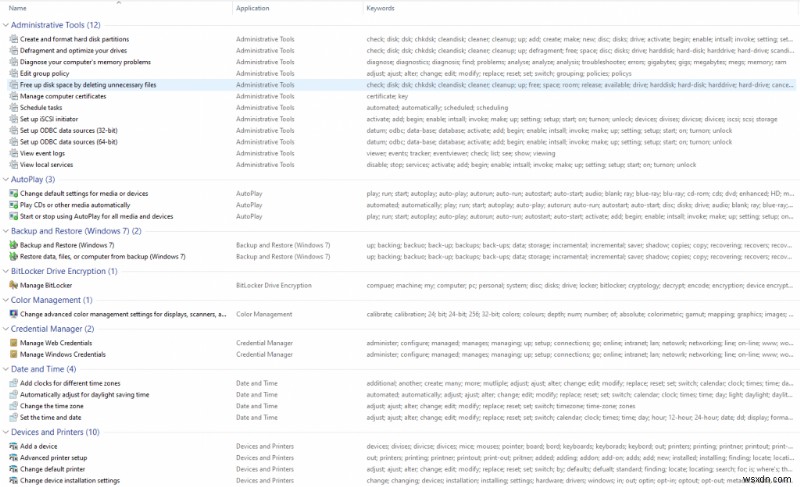
Task: Click the icon for ODBC data sources (64-bit)
Action: pyautogui.click(x=14, y=142)
